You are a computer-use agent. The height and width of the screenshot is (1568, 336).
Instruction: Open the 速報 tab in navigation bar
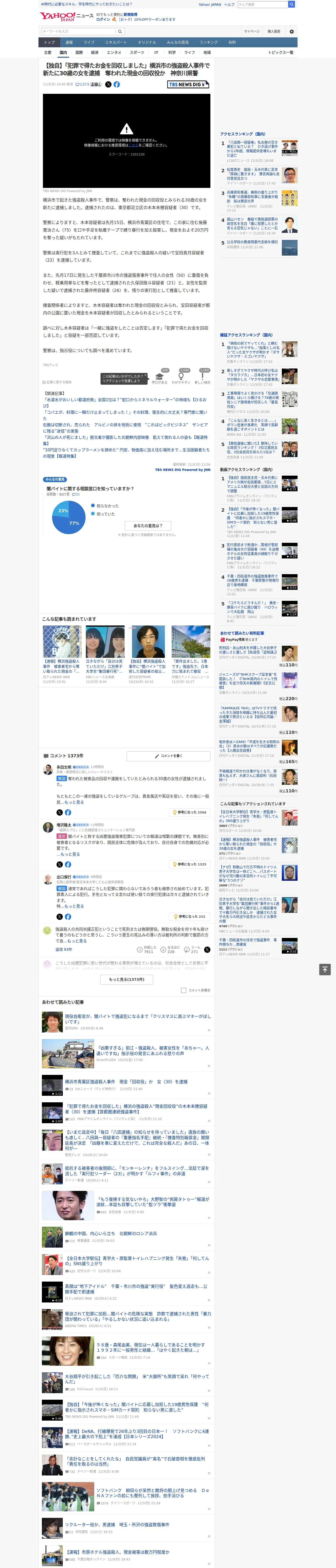(69, 43)
